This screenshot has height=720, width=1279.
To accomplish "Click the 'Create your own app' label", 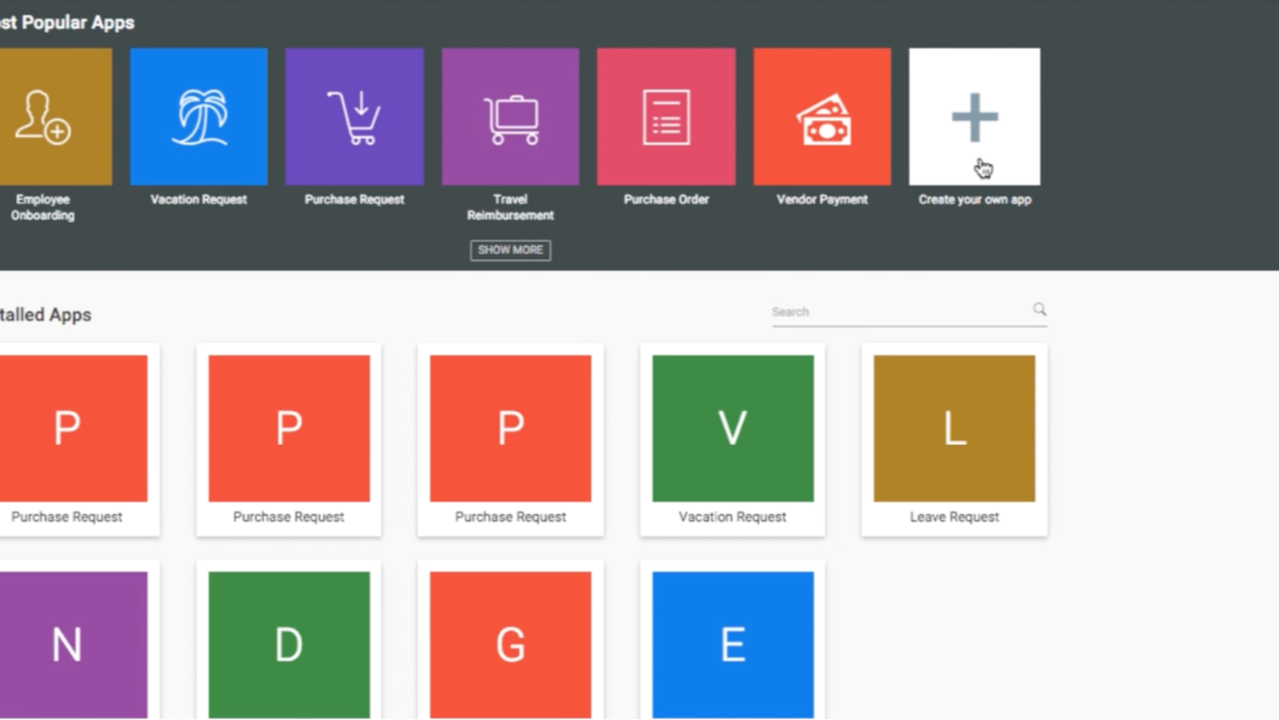I will [x=974, y=200].
